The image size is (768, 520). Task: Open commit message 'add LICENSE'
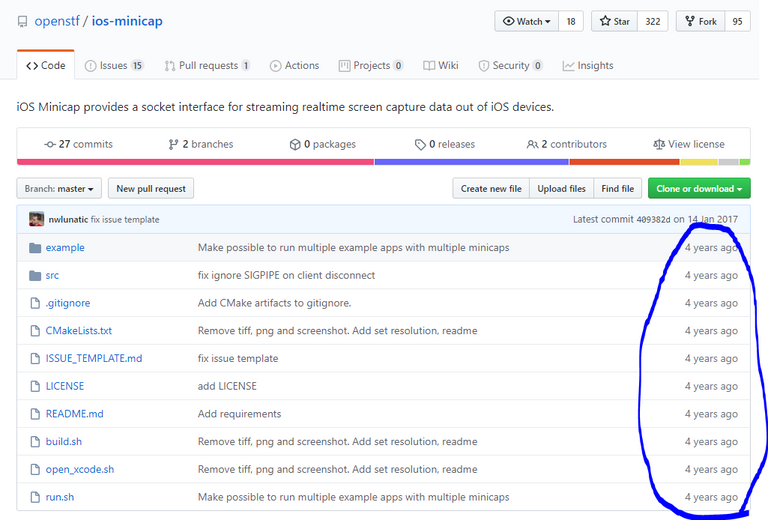[227, 386]
